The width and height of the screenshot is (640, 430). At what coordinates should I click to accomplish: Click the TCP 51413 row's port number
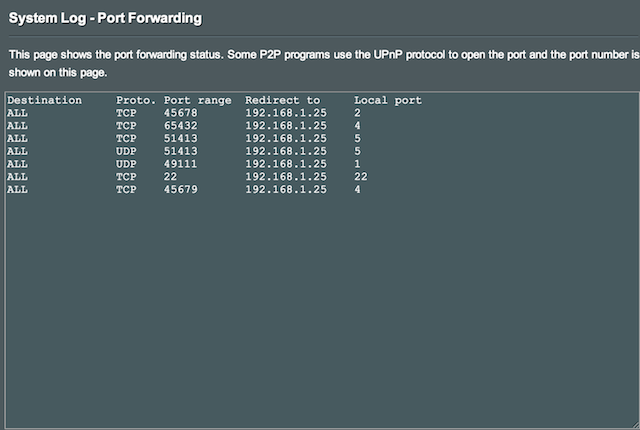click(180, 138)
